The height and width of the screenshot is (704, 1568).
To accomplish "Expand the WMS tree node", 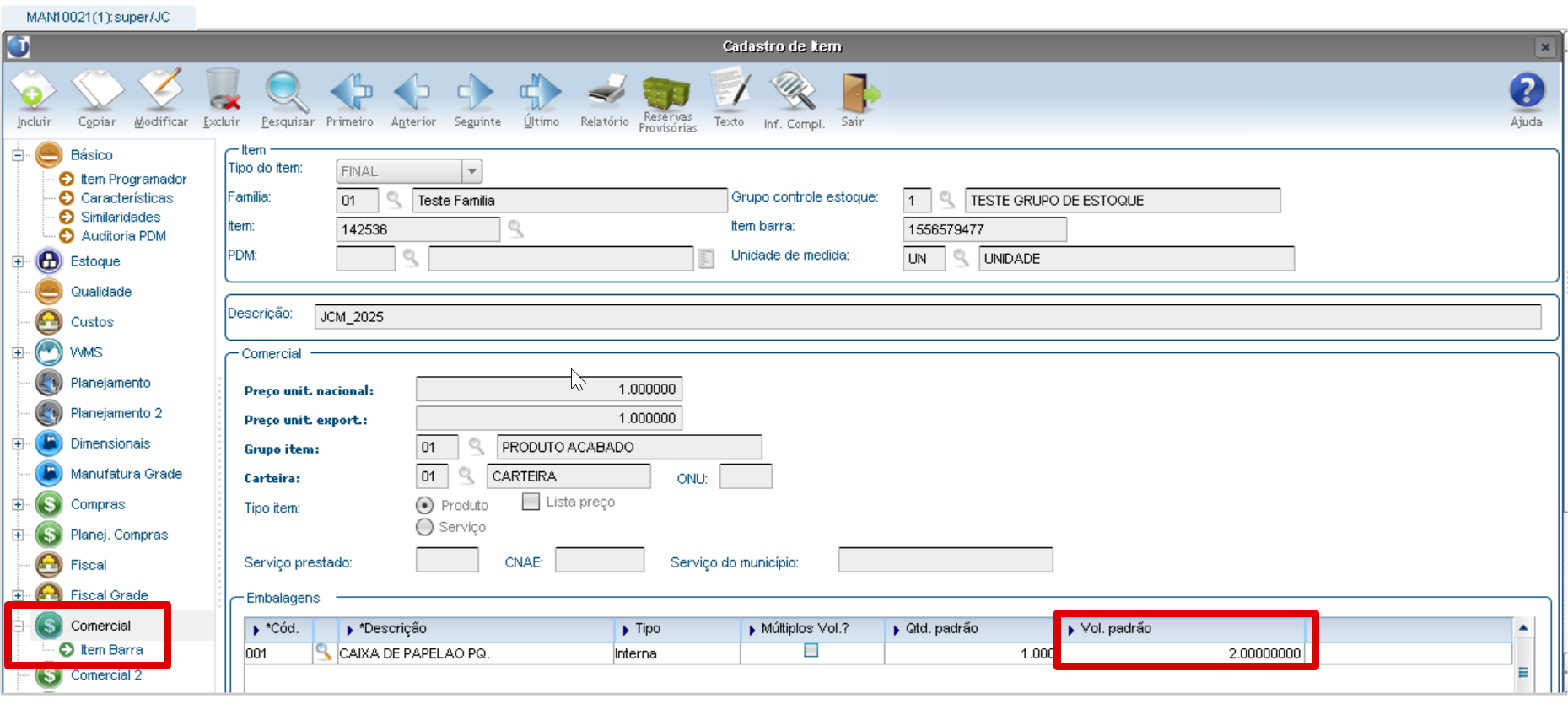I will click(x=18, y=352).
